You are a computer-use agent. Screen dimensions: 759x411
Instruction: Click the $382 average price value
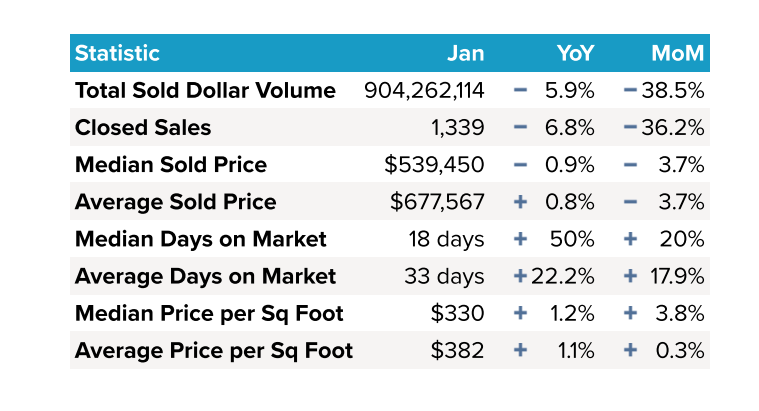[x=458, y=350]
